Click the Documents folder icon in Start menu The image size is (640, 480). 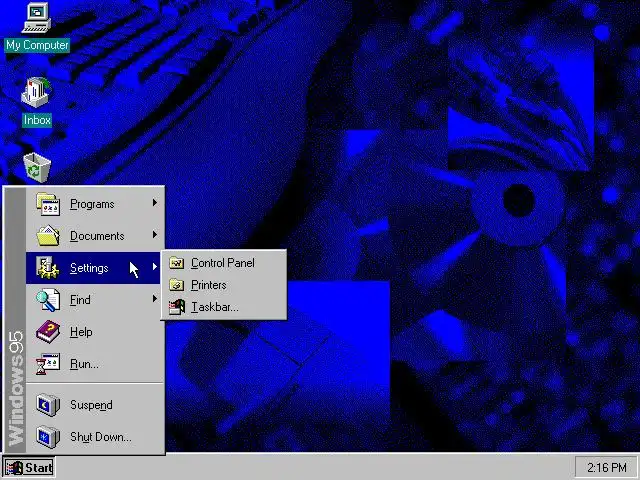(48, 236)
